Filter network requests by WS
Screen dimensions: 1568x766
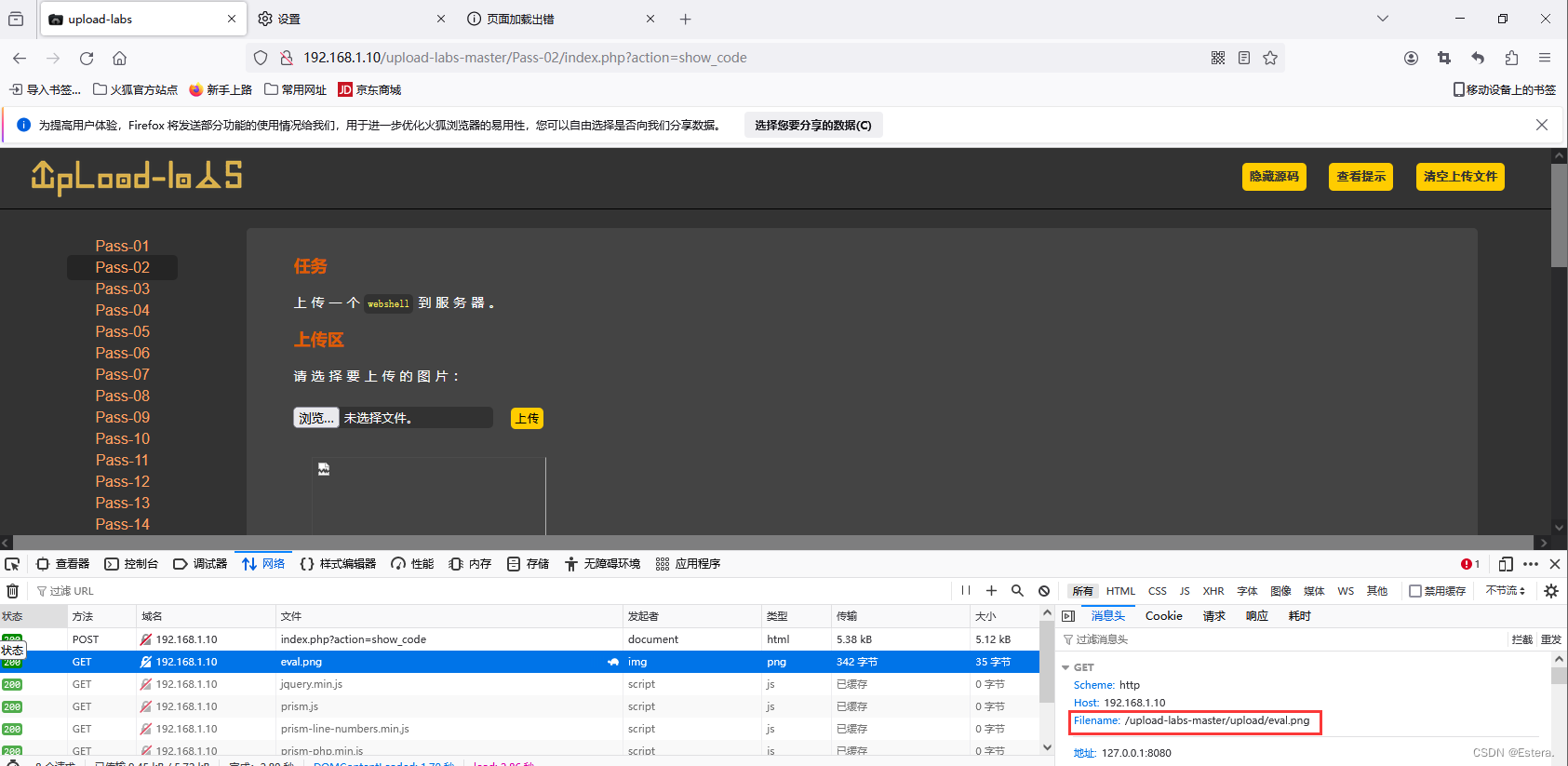pos(1346,591)
